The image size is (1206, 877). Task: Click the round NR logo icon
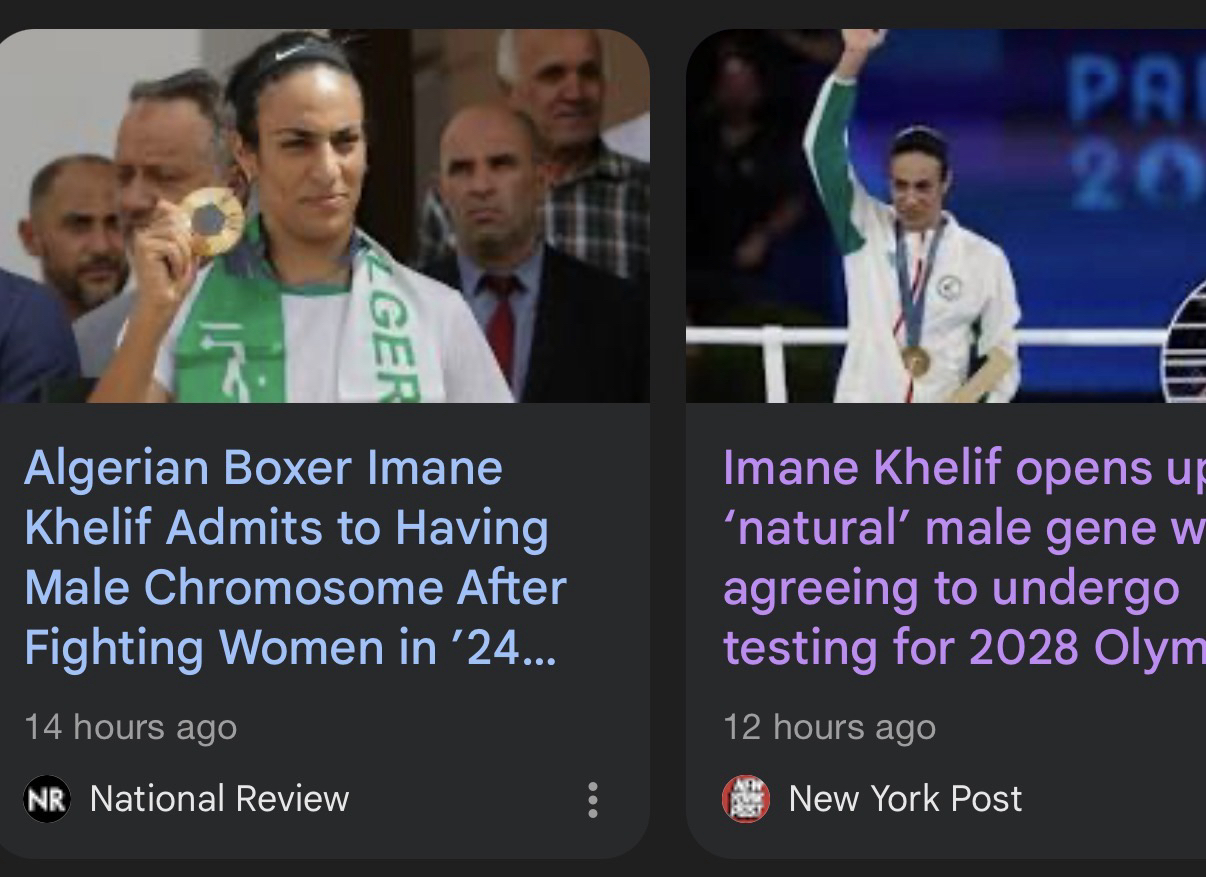click(46, 799)
